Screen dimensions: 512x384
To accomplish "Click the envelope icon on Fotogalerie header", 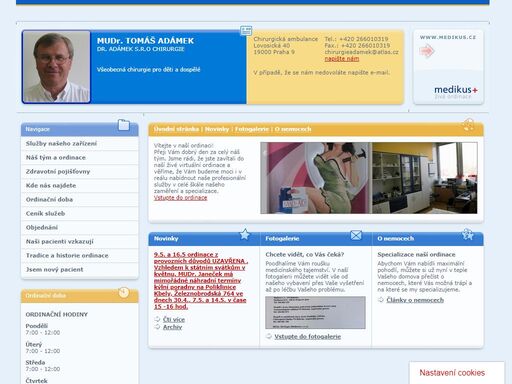I will (356, 235).
